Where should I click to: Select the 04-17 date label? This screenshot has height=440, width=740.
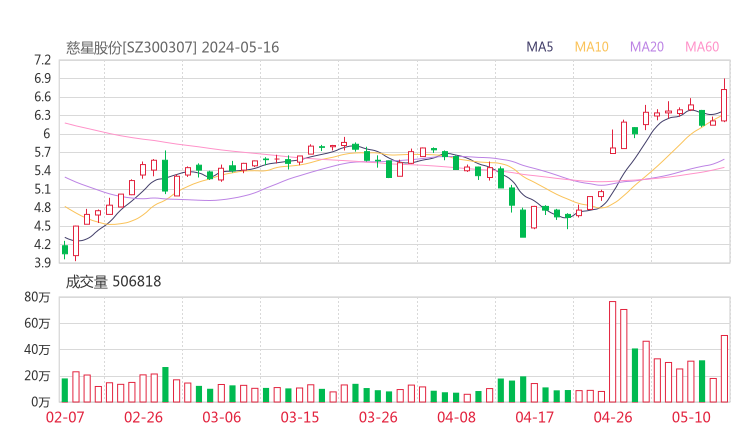[x=535, y=417]
